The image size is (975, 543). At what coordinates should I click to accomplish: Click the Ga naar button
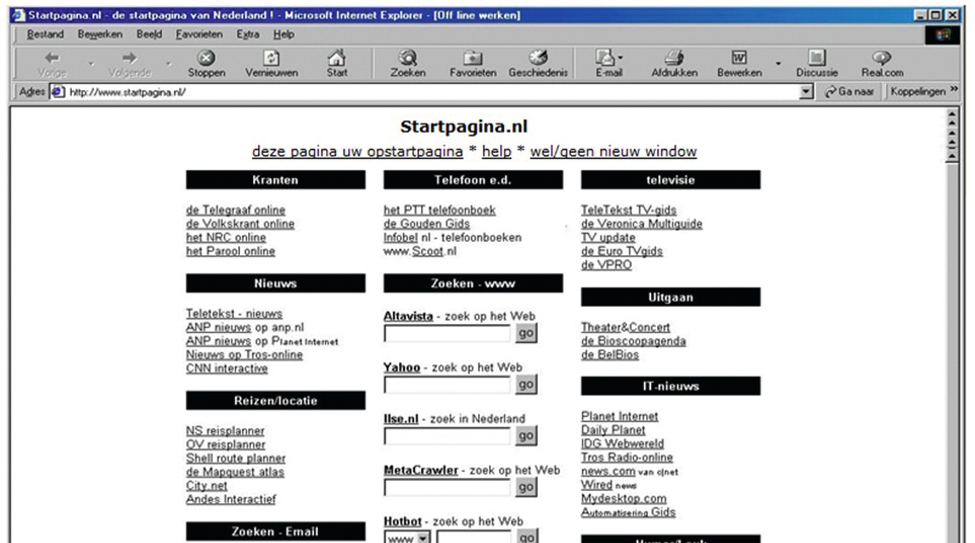(852, 92)
